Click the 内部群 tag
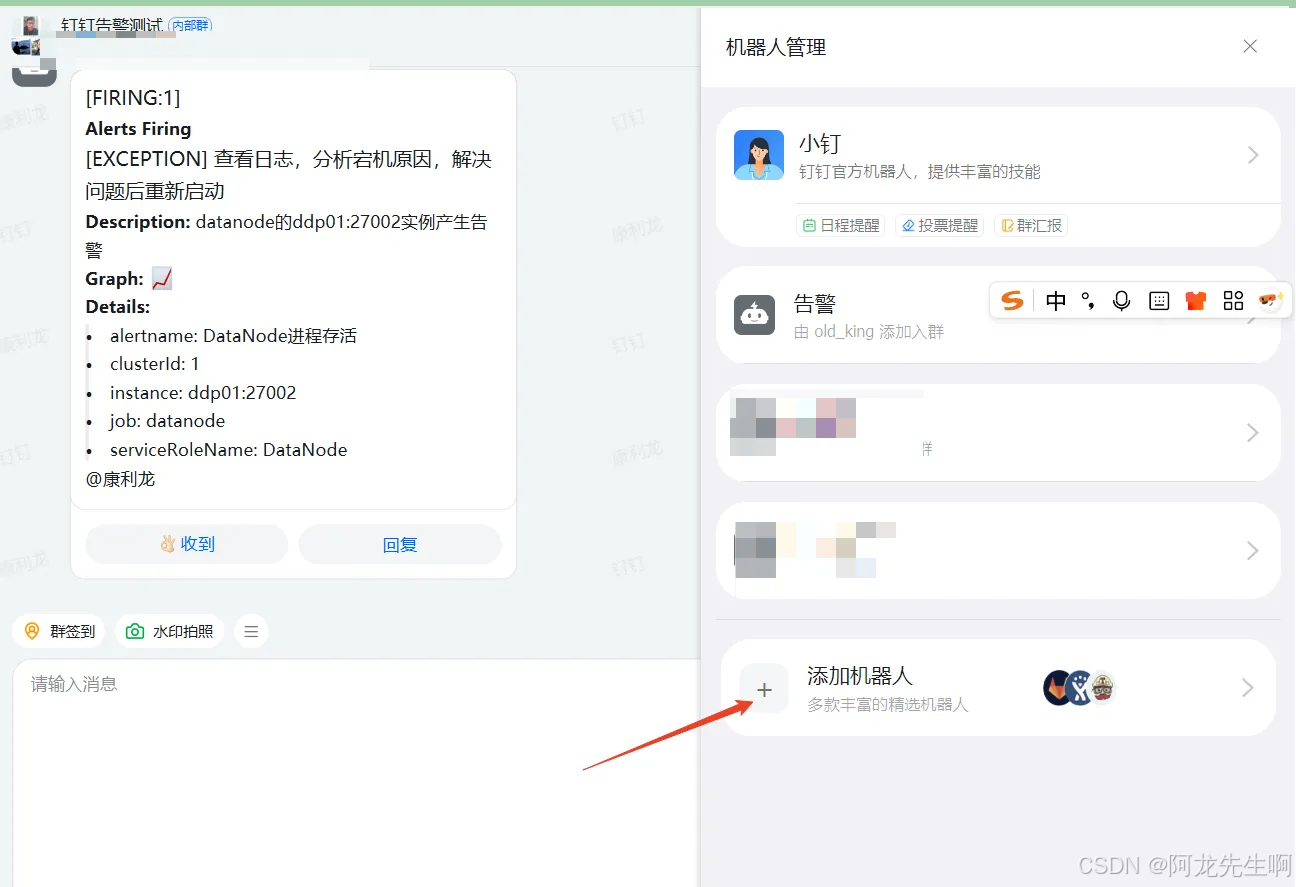The width and height of the screenshot is (1296, 887). (190, 25)
